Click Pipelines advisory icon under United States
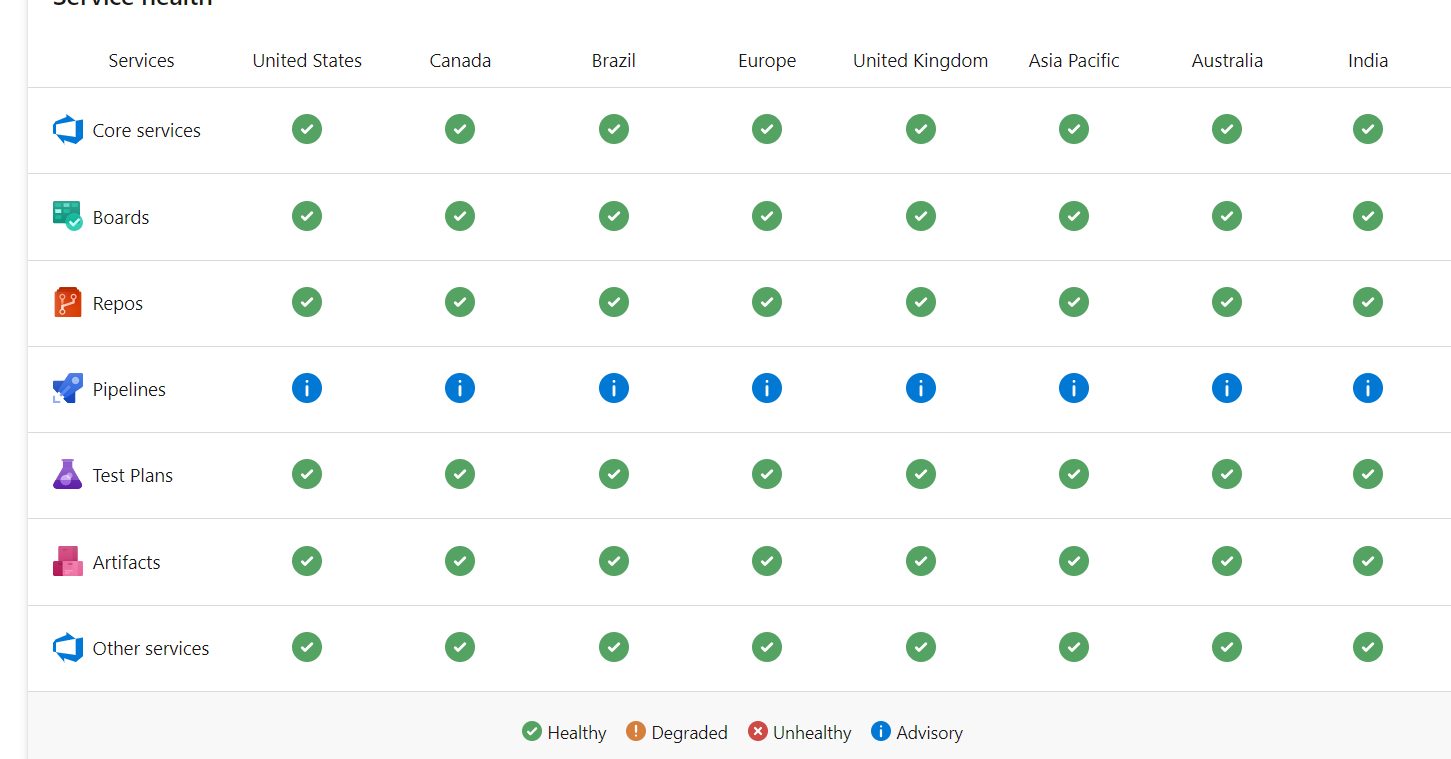 pyautogui.click(x=307, y=388)
